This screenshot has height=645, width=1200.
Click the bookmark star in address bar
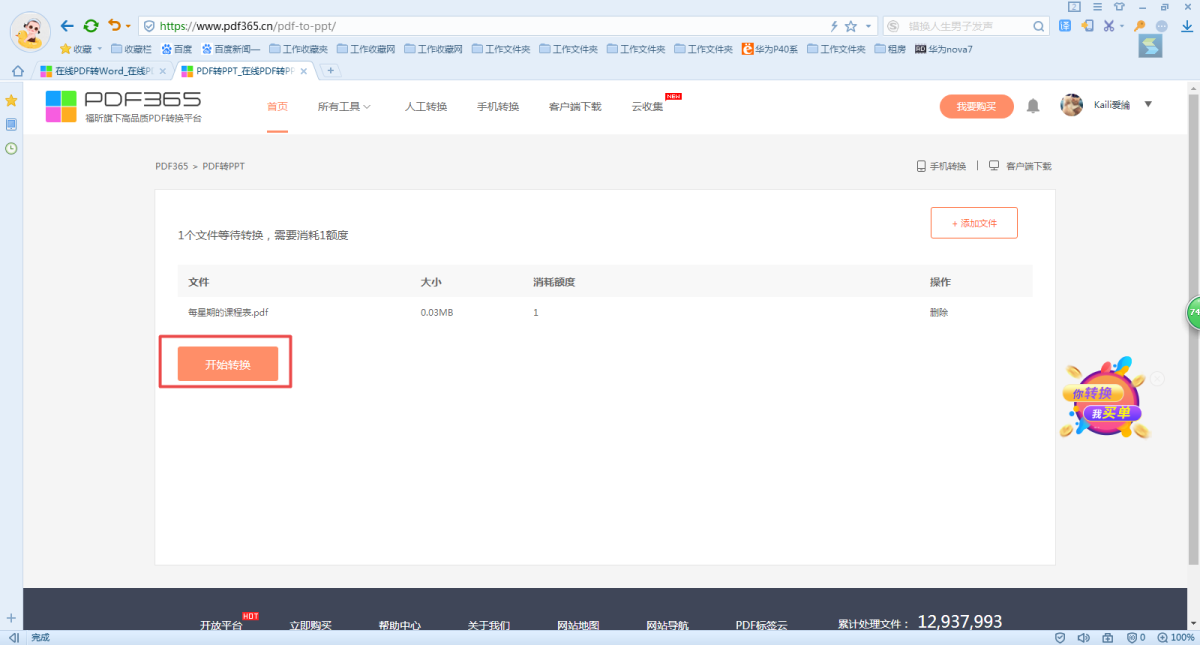(851, 26)
